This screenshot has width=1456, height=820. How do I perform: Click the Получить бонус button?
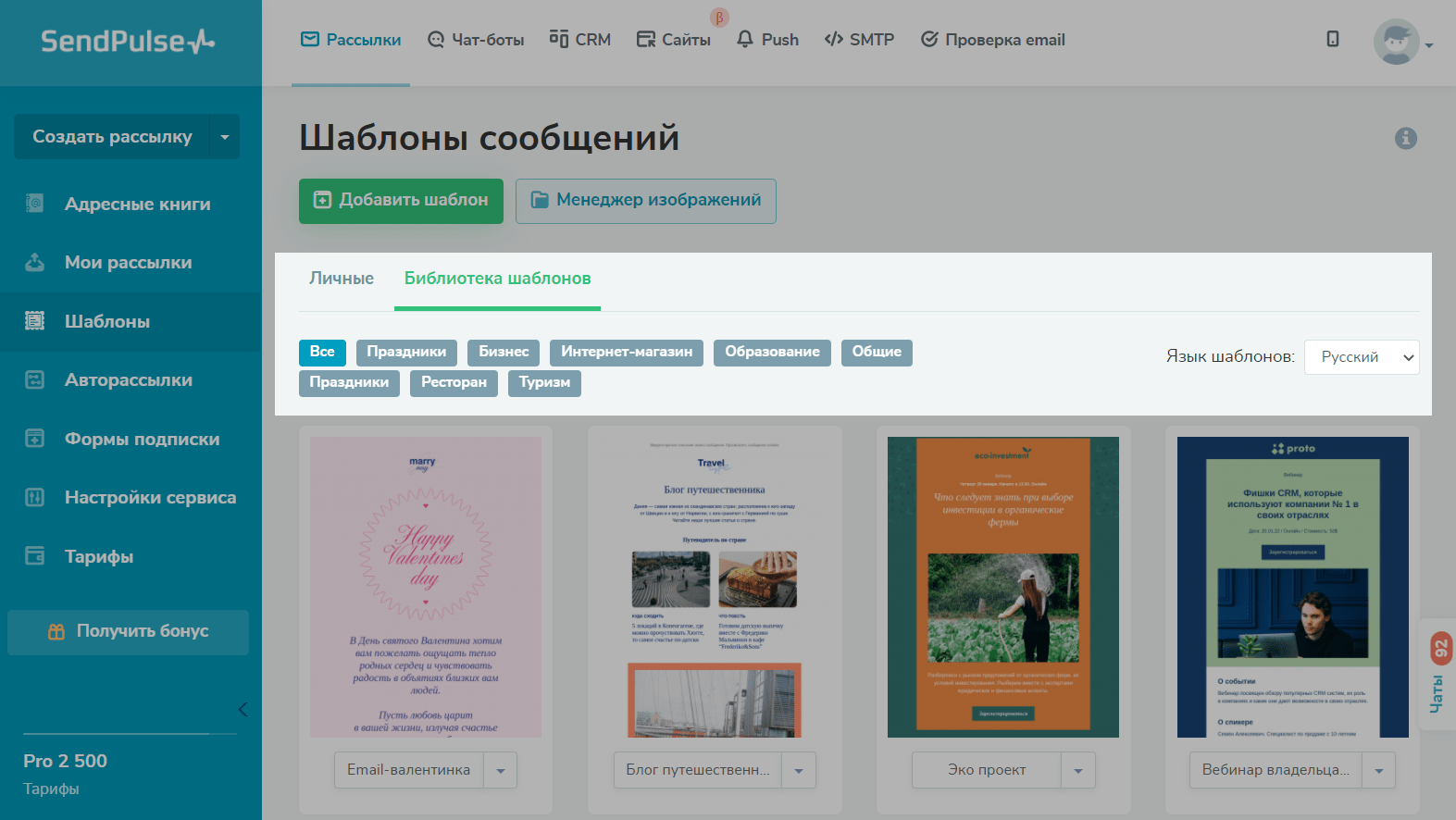click(x=128, y=631)
